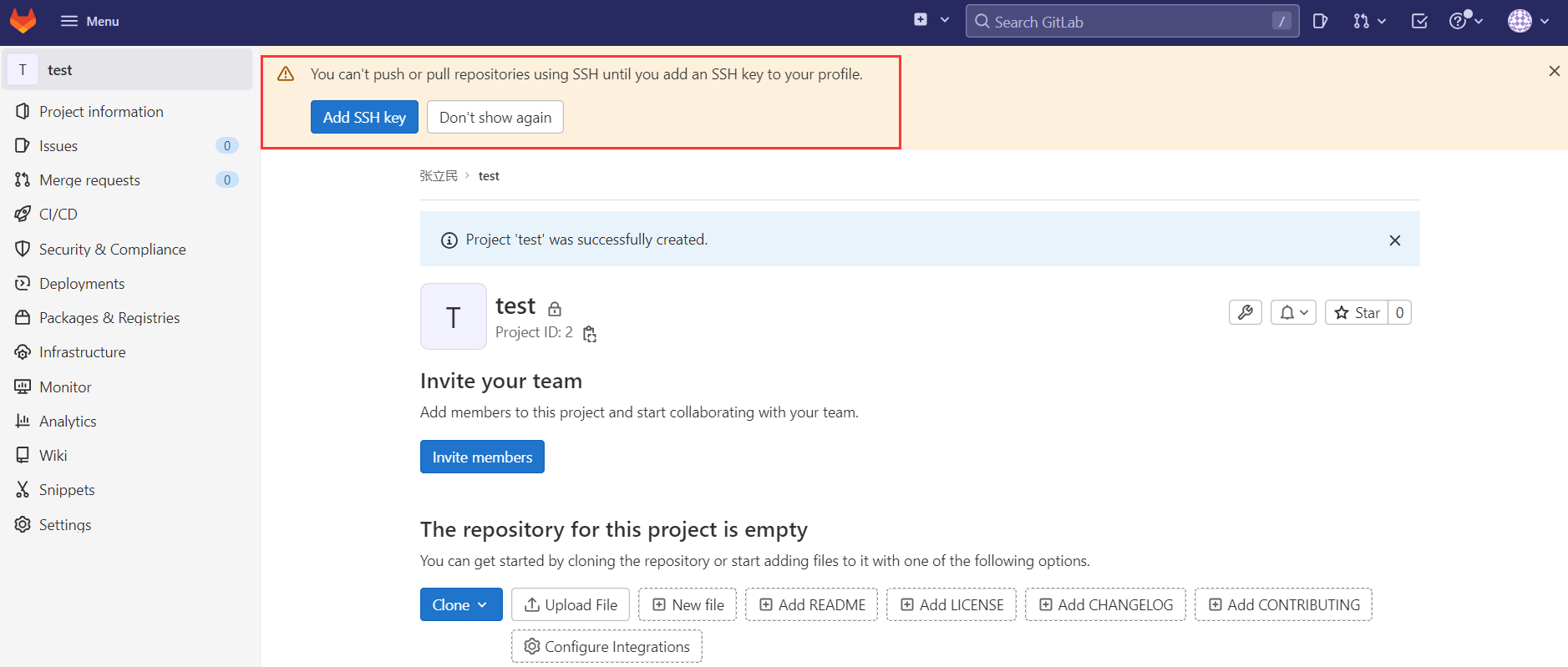Open the user avatar menu
1568x667 pixels.
coord(1529,22)
